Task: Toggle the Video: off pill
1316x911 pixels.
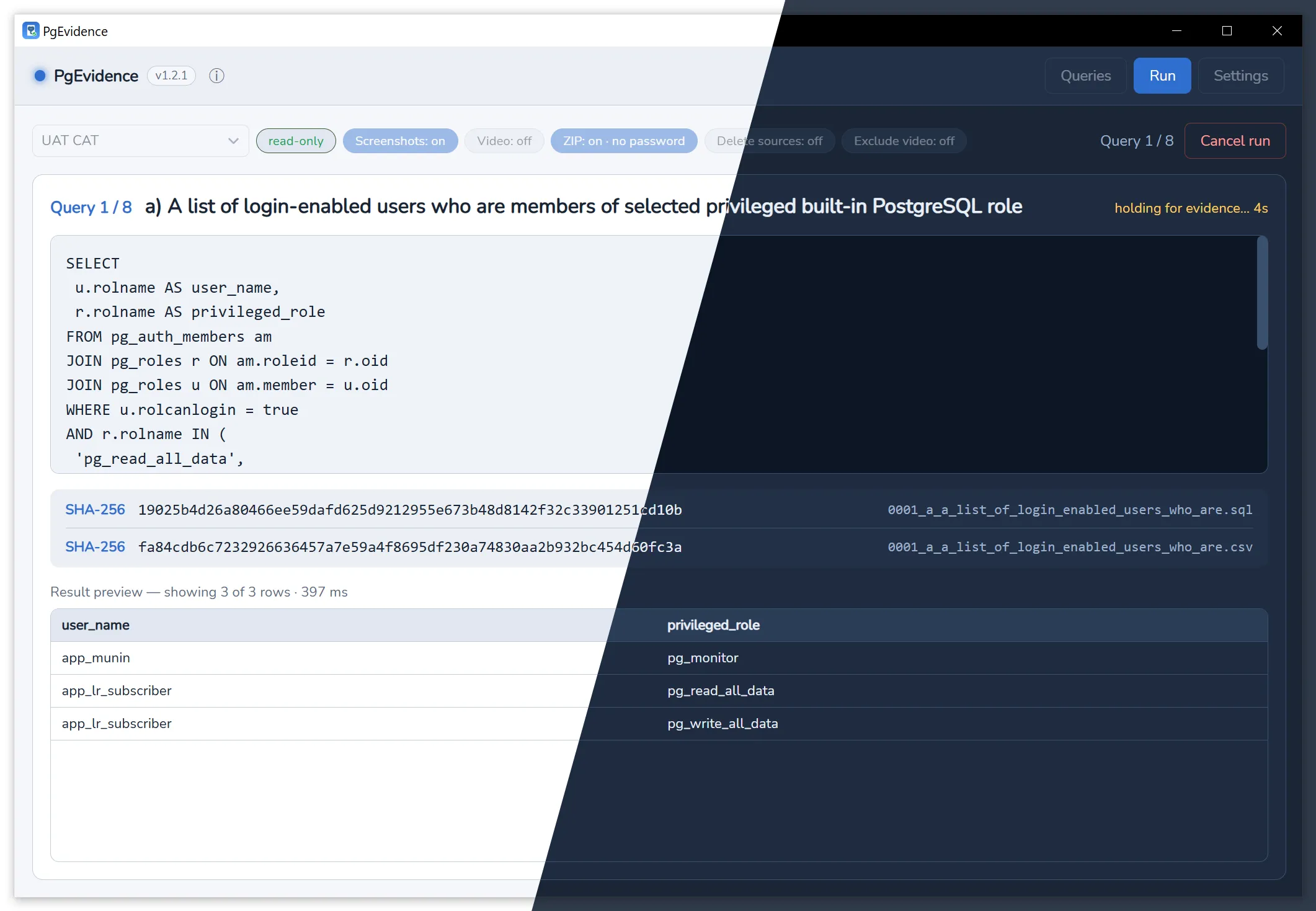Action: 504,141
